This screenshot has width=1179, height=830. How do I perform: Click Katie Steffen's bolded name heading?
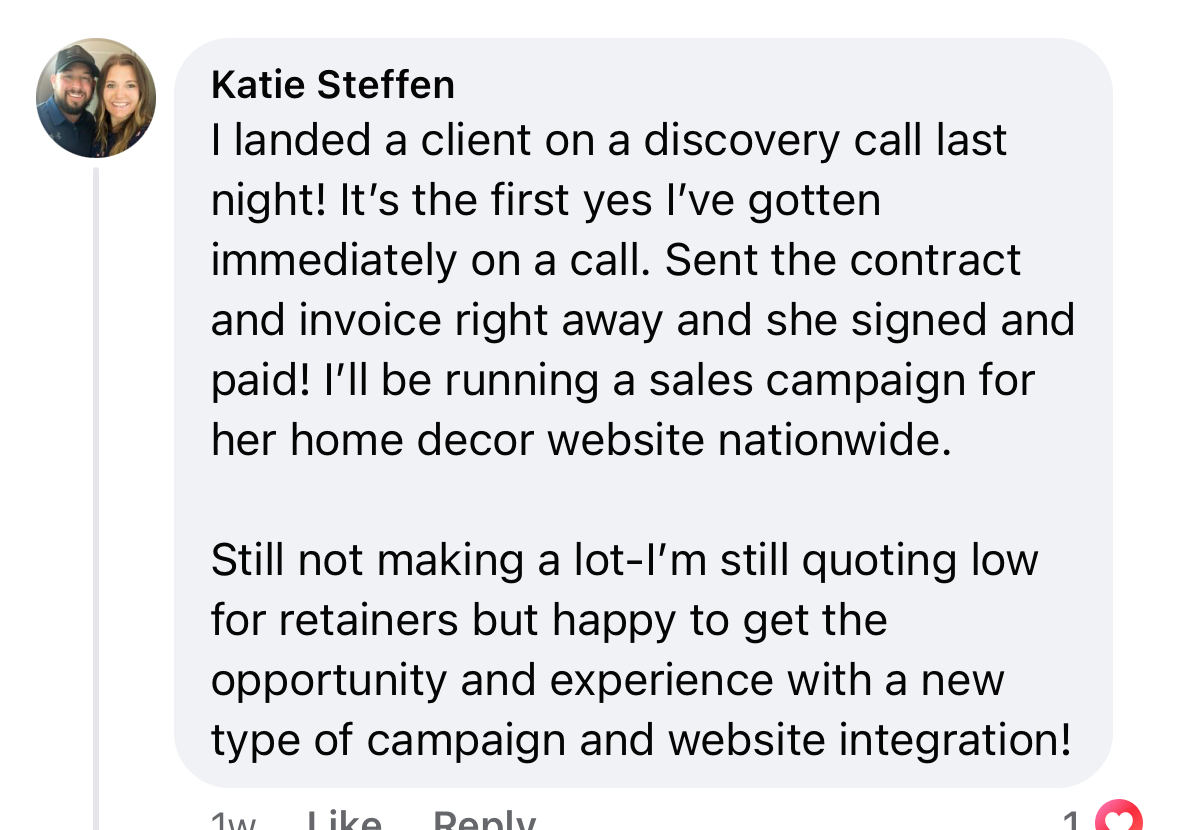[x=332, y=84]
